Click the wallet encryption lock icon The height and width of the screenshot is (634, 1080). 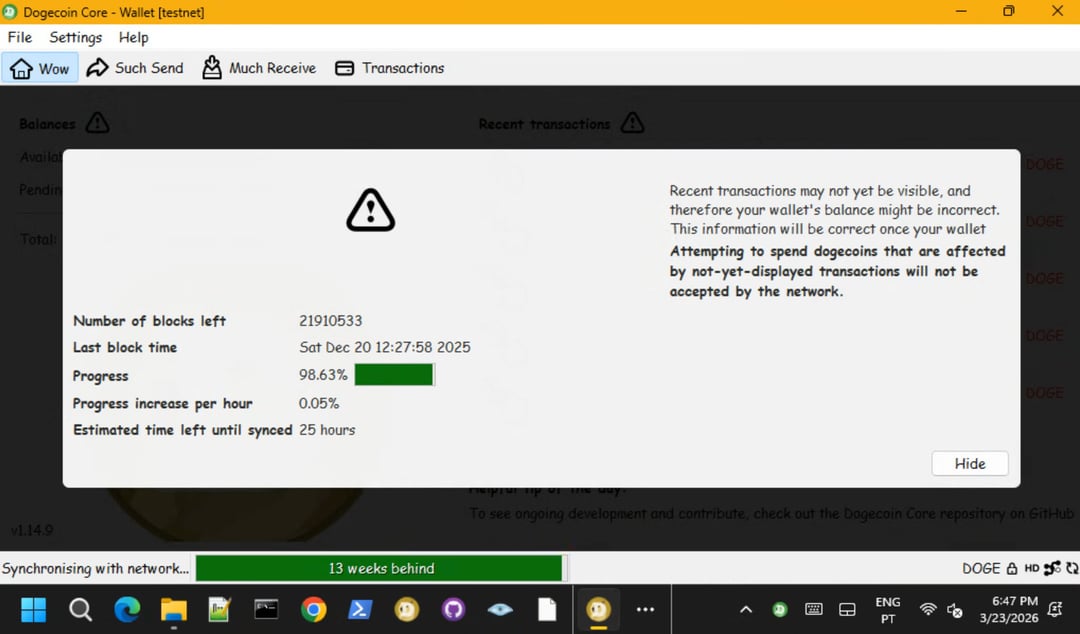[1012, 568]
